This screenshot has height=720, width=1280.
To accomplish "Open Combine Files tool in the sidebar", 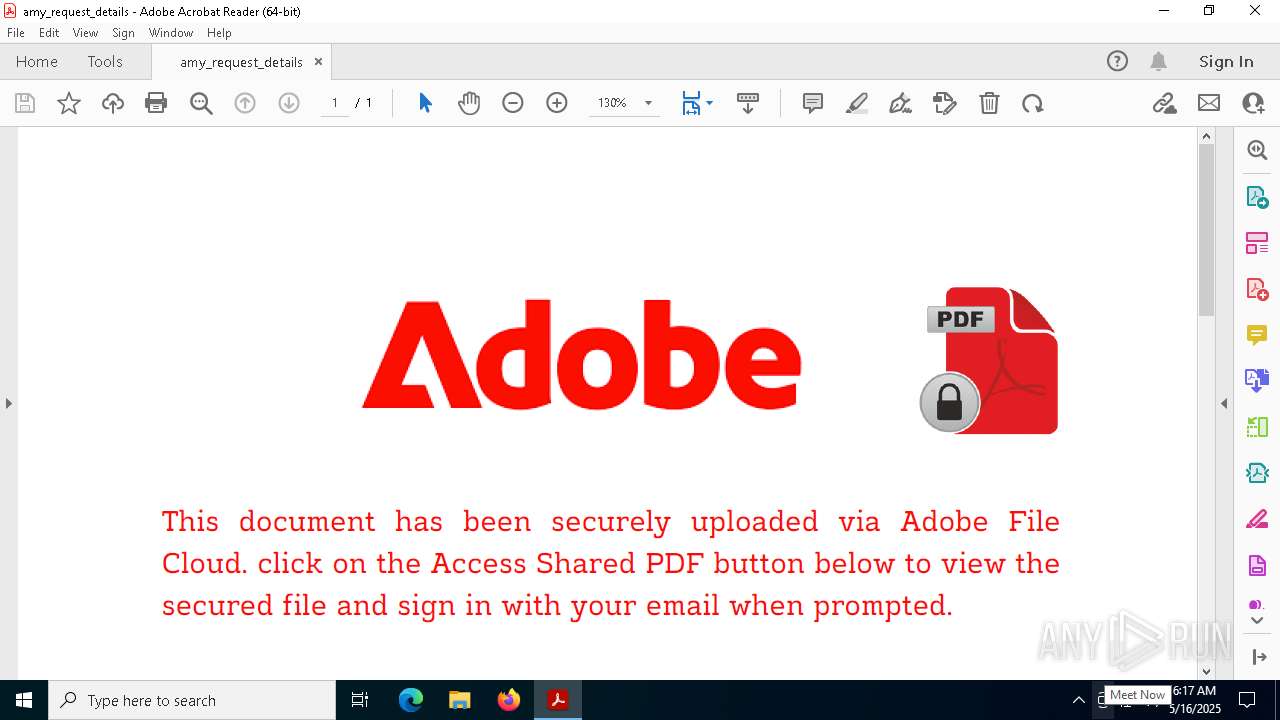I will tap(1257, 380).
